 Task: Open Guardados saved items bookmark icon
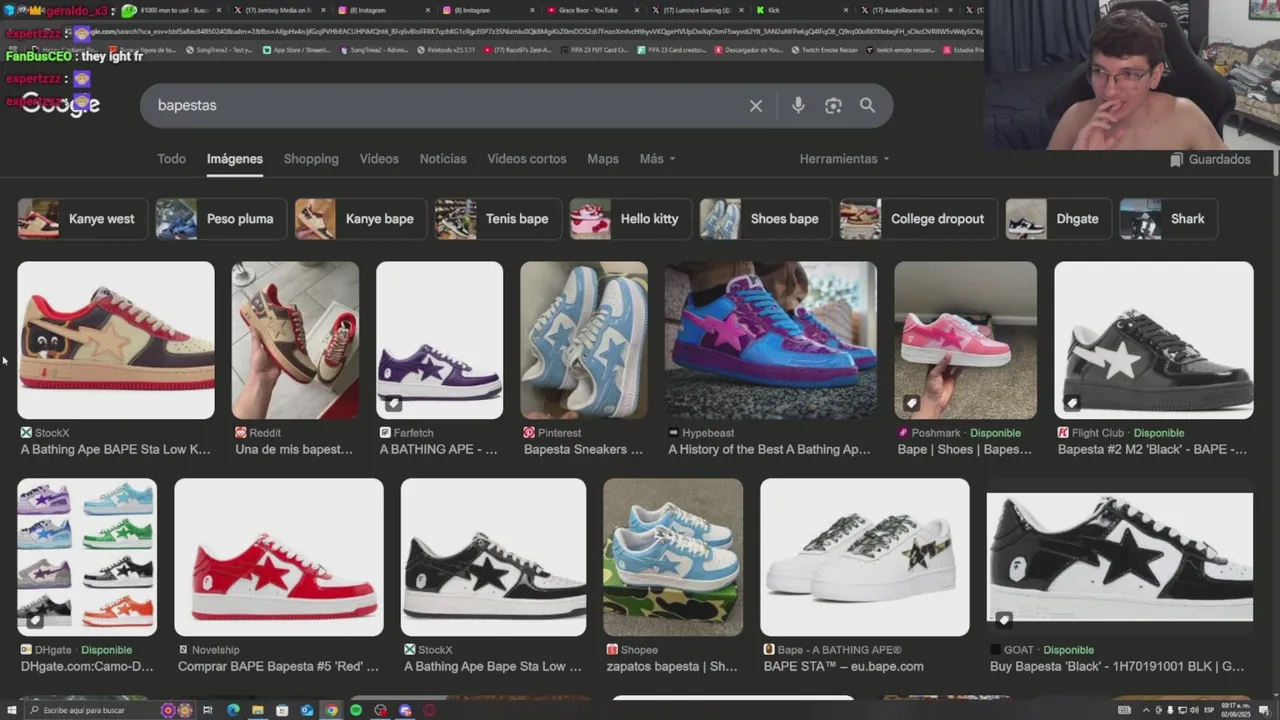pos(1177,160)
